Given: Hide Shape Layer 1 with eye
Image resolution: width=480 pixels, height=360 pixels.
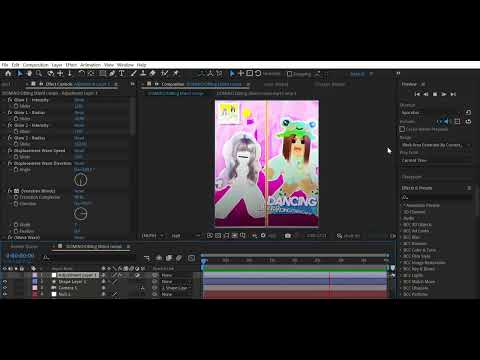Looking at the screenshot, I should (x=5, y=282).
